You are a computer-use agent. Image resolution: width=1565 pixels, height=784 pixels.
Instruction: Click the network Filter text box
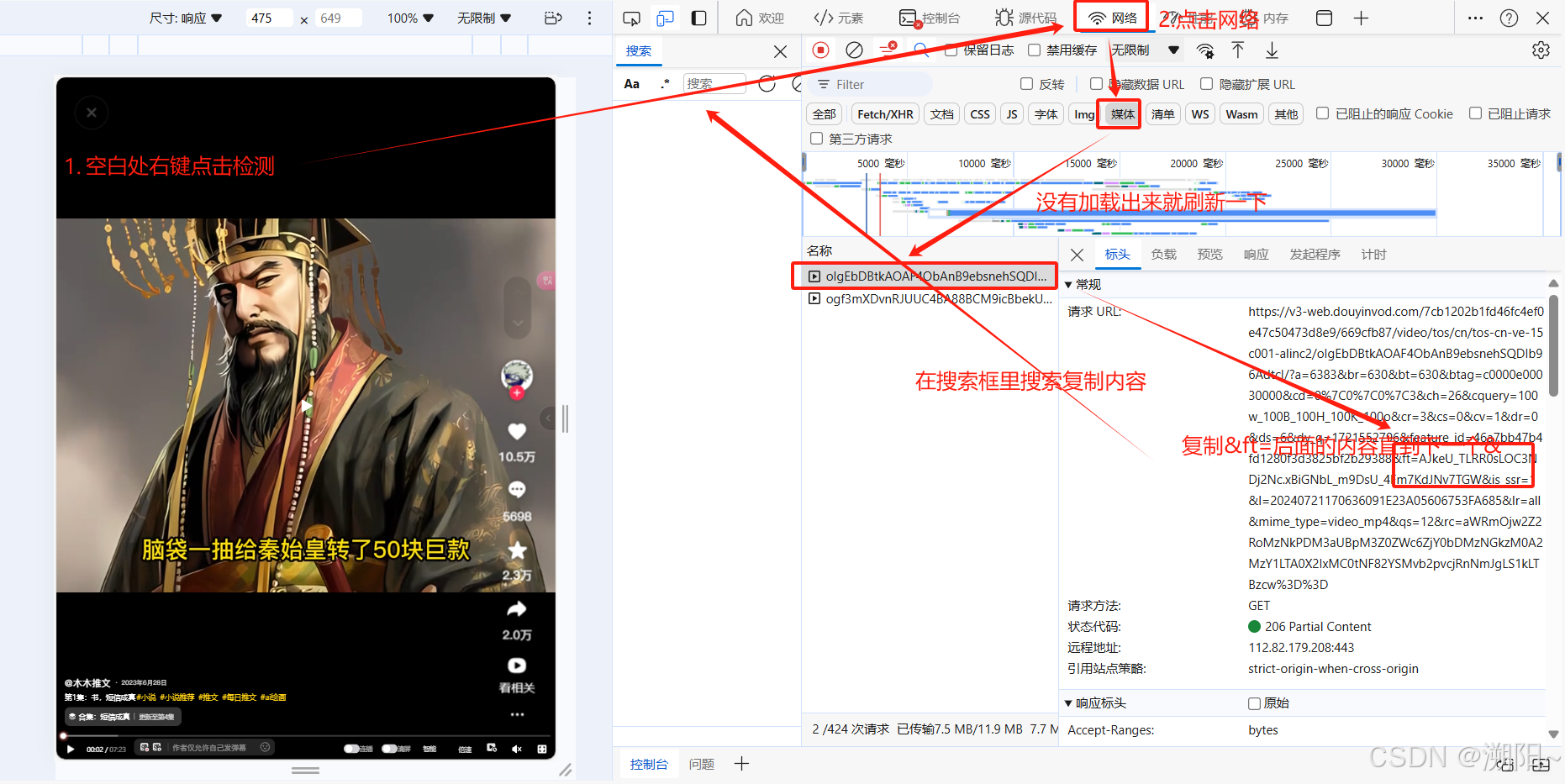point(870,84)
